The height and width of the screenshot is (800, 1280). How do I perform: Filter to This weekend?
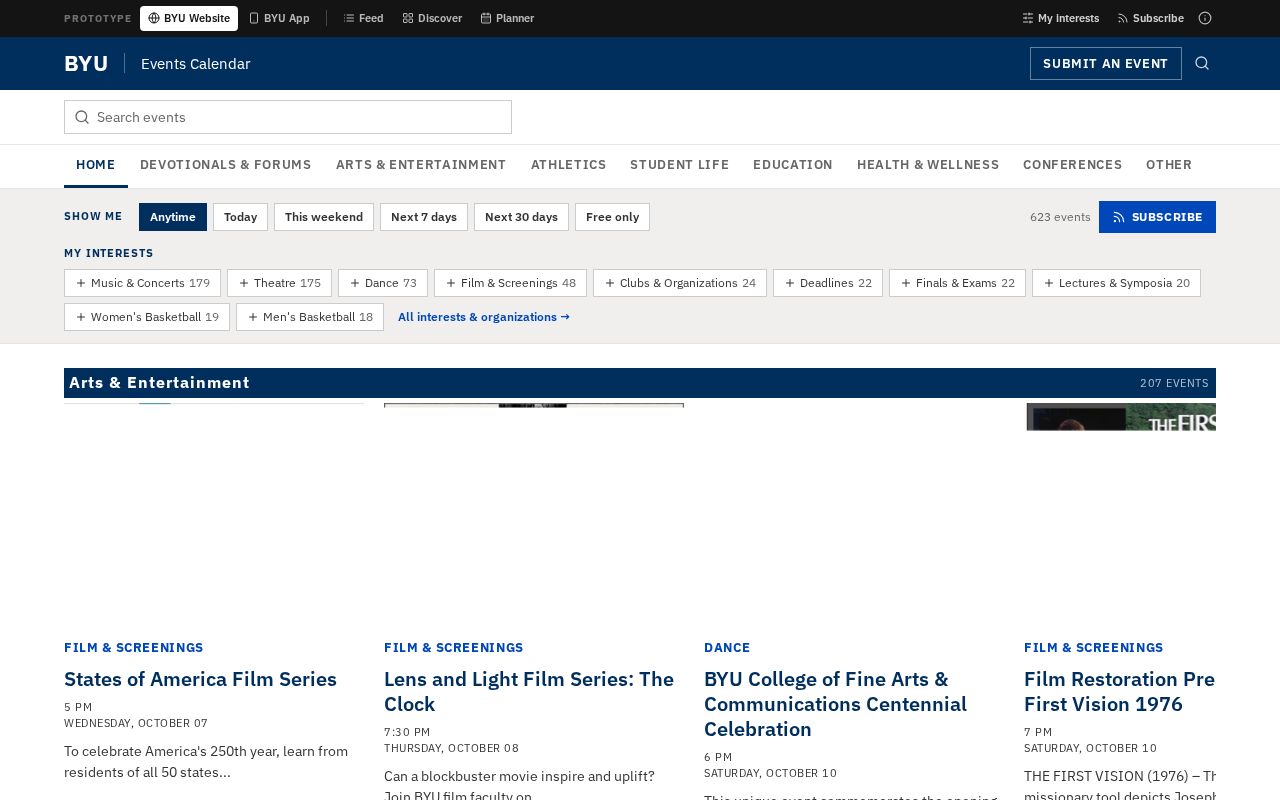coord(324,217)
